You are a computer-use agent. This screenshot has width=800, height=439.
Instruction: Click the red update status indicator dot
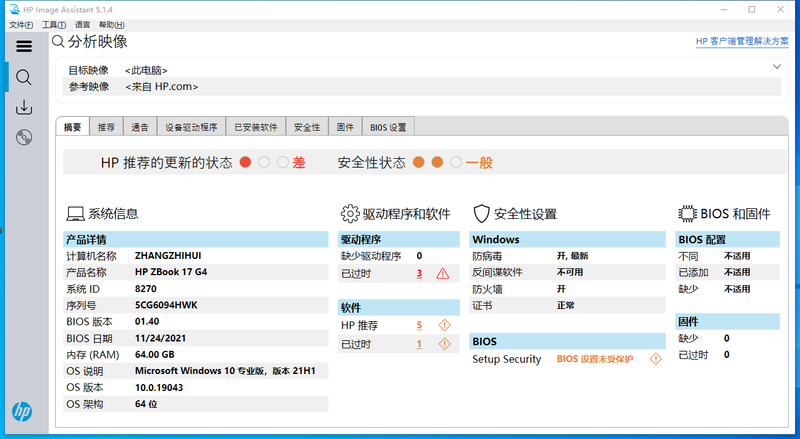pyautogui.click(x=246, y=162)
